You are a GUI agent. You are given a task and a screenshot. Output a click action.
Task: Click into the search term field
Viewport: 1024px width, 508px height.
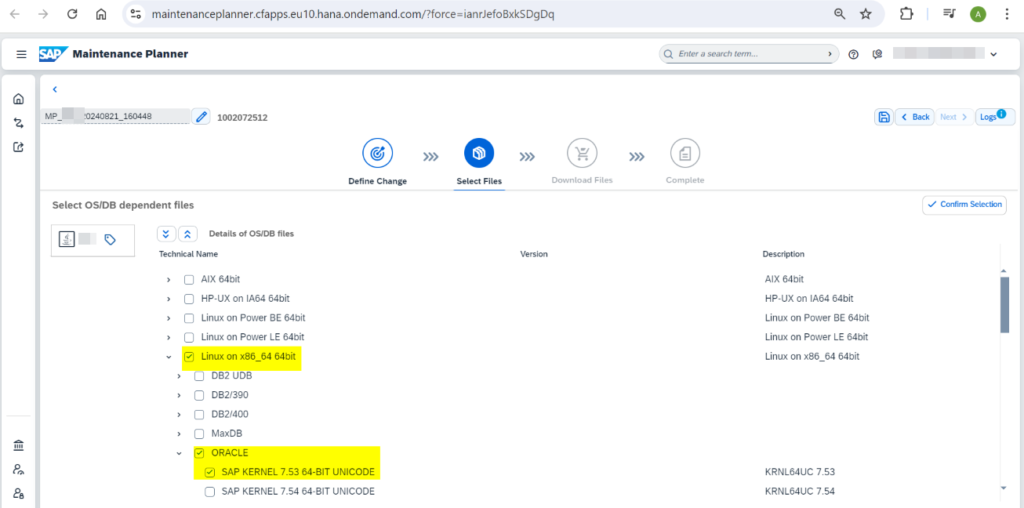(748, 54)
